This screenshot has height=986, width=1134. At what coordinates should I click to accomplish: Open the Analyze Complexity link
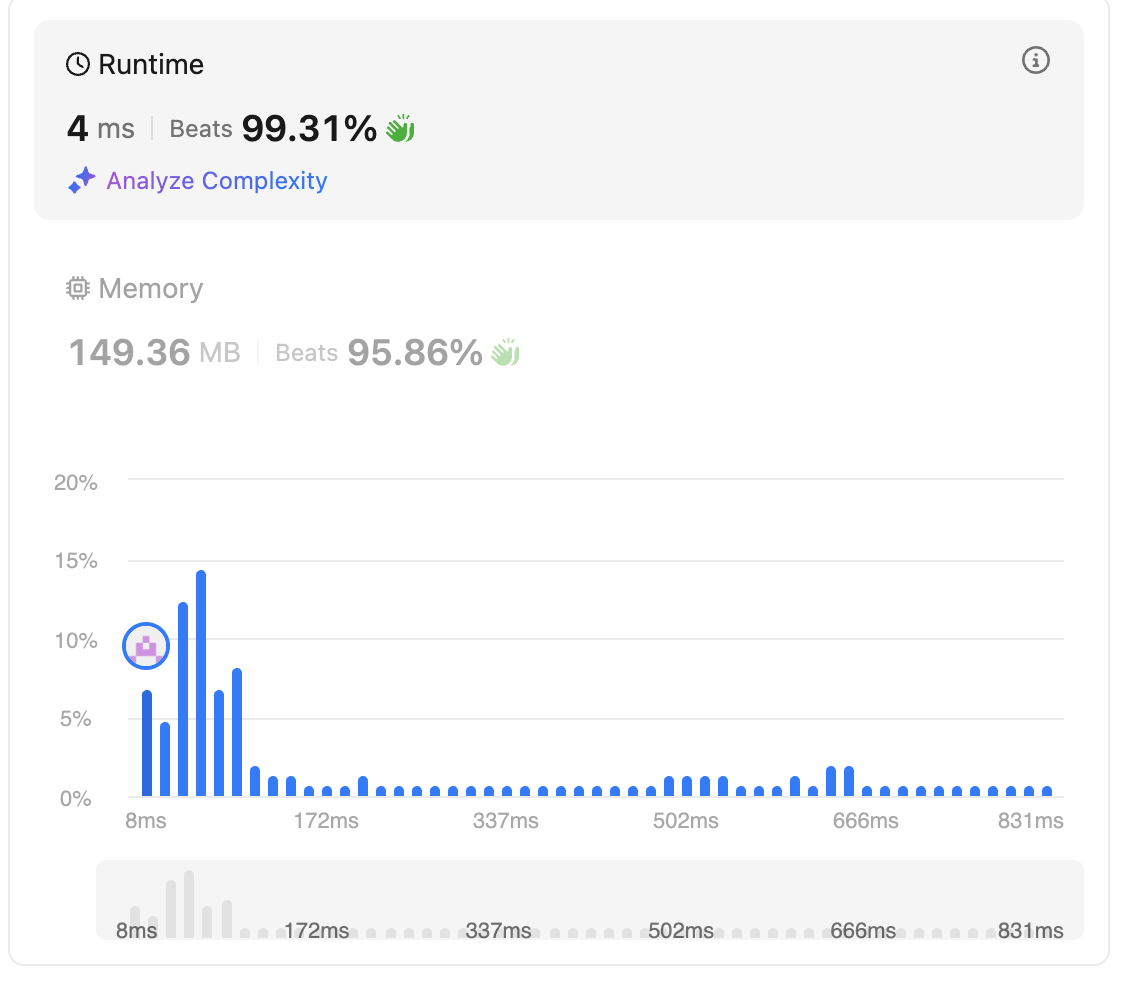[217, 180]
